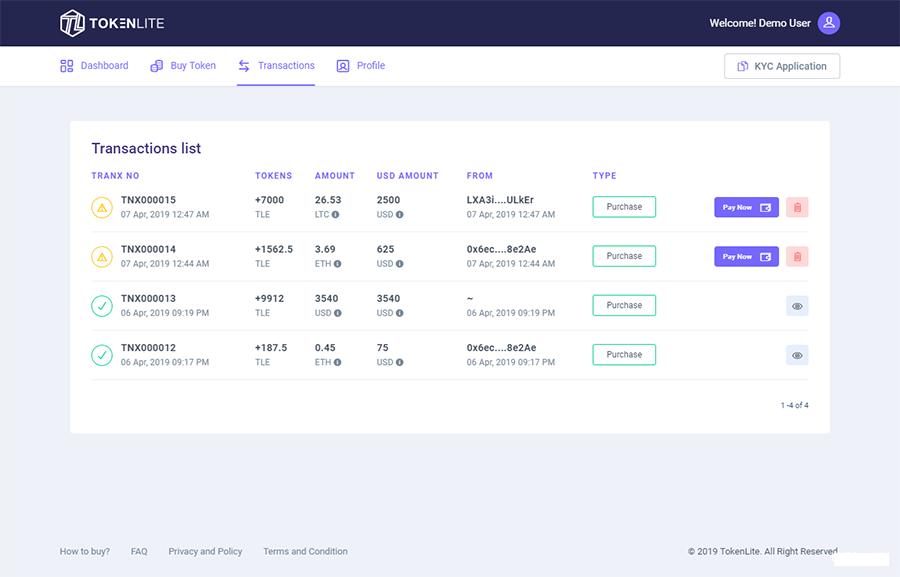Open the user avatar menu
The image size is (900, 577).
coord(828,23)
